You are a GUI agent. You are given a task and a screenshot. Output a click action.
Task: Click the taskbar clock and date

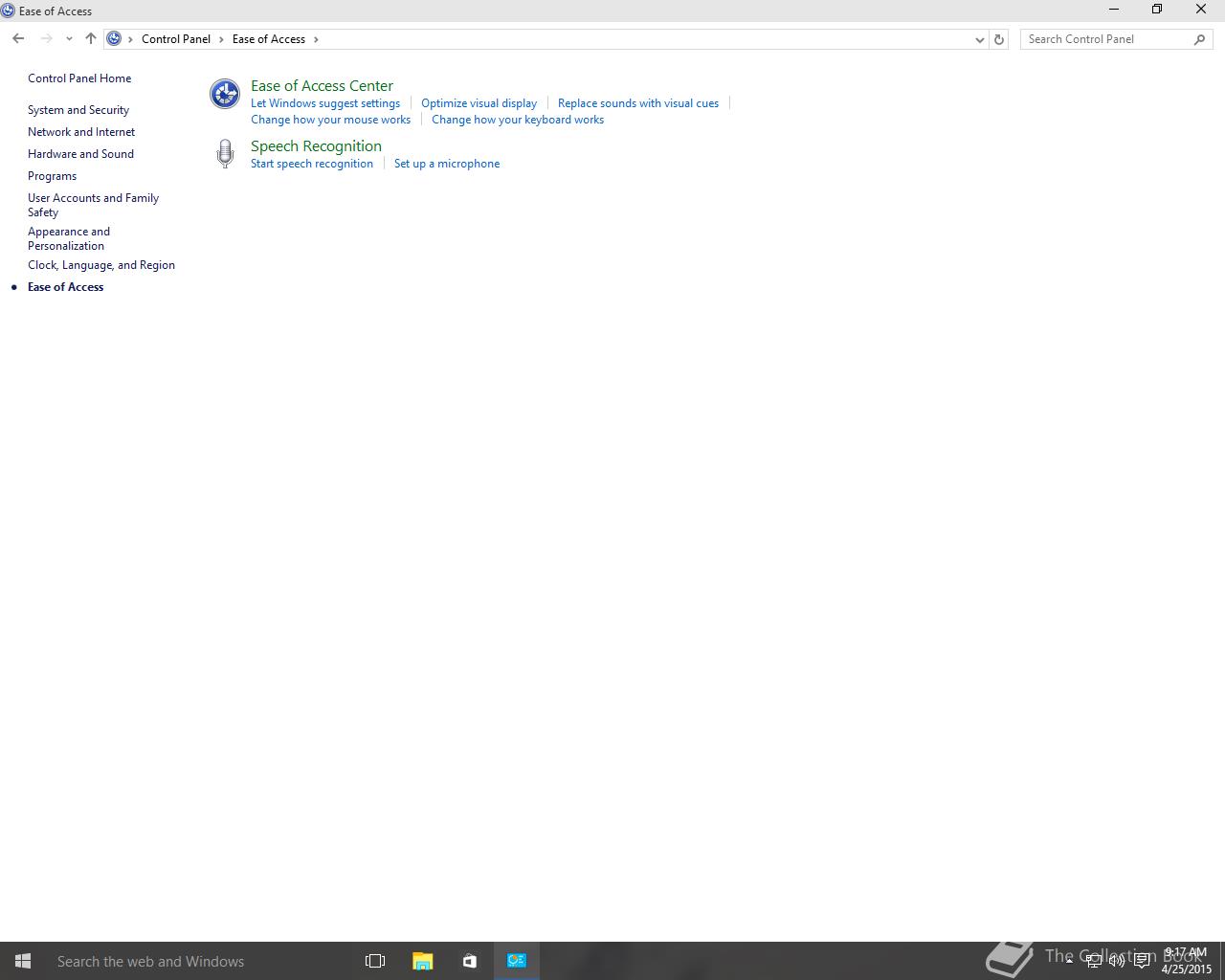tap(1186, 961)
